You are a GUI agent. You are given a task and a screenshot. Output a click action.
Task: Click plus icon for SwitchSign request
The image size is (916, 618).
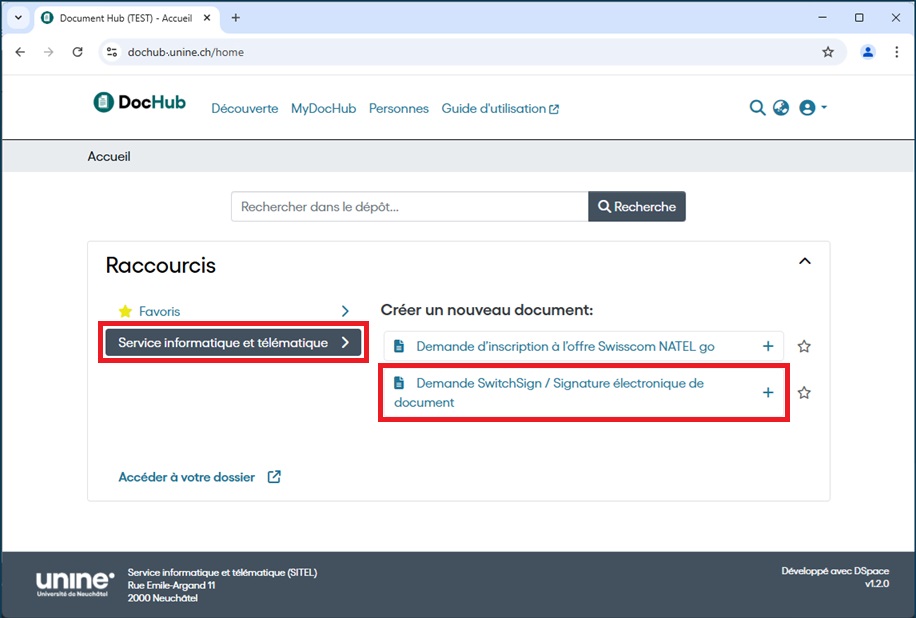[768, 393]
